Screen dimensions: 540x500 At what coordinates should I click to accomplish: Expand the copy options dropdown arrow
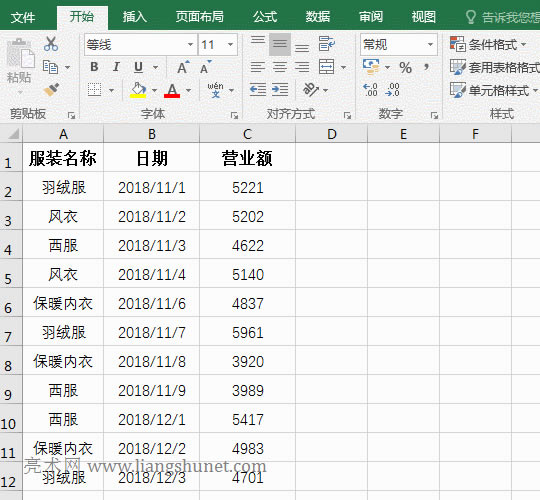(68, 67)
